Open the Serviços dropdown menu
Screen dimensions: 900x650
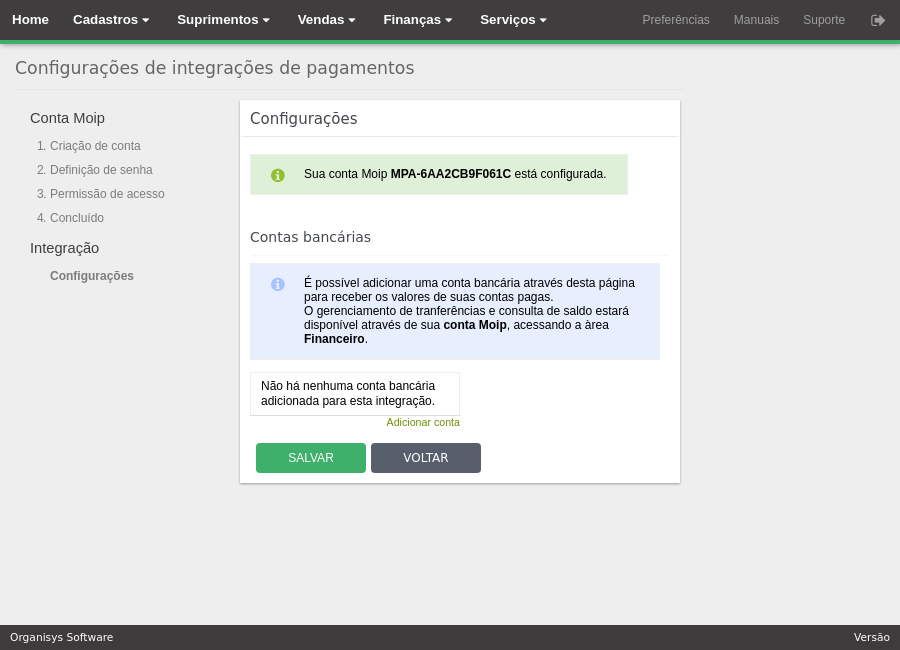[513, 20]
